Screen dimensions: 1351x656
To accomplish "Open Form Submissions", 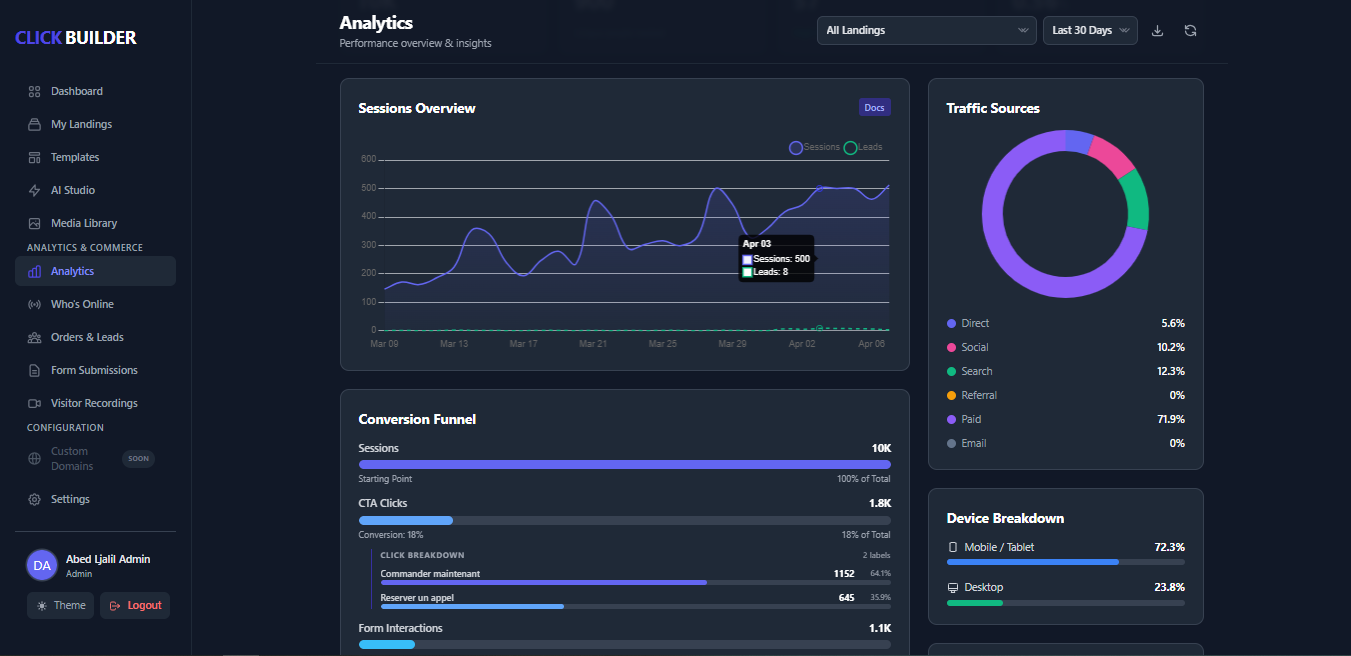I will [x=94, y=369].
